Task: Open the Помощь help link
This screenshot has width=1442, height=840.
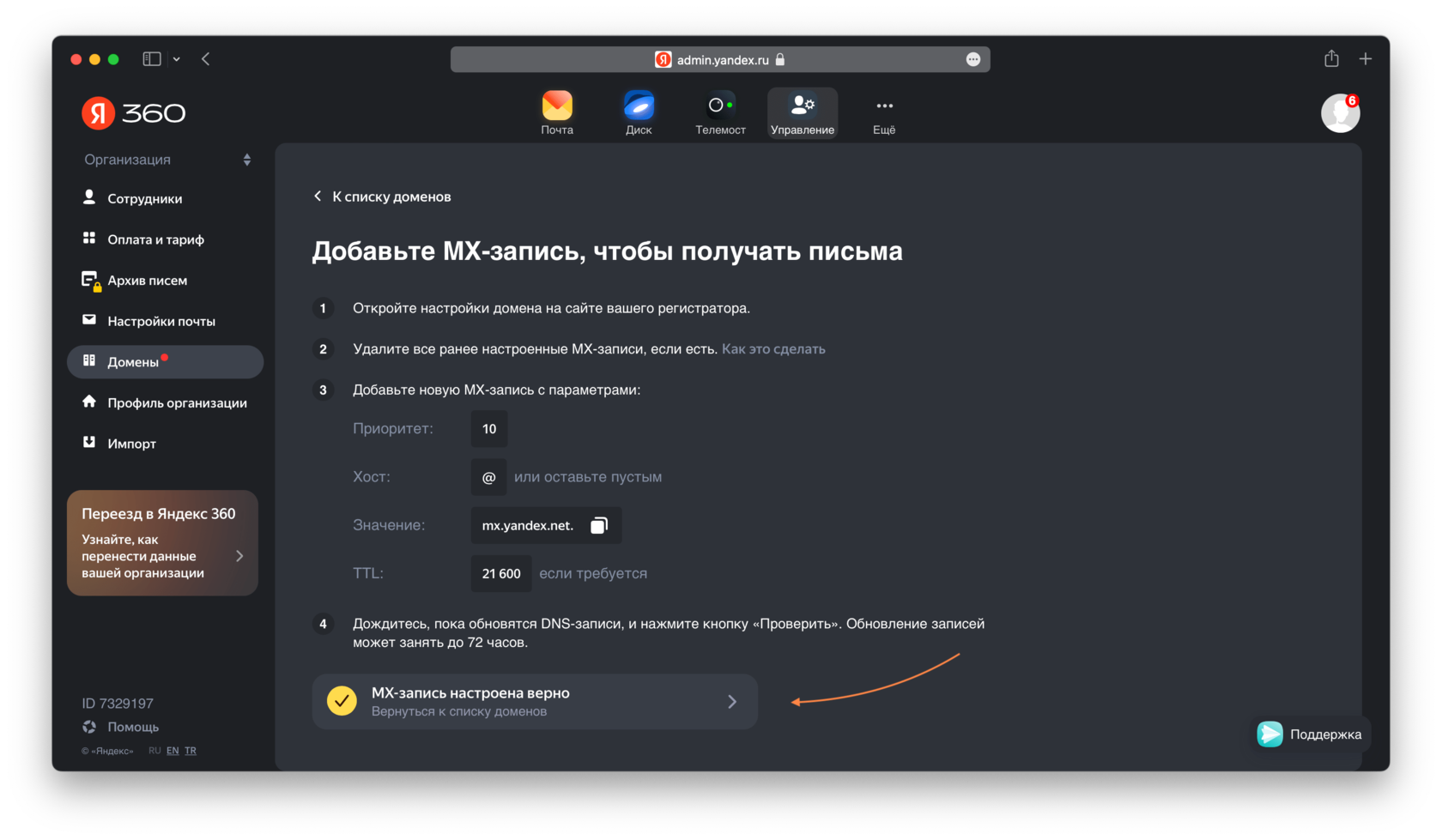Action: coord(133,727)
